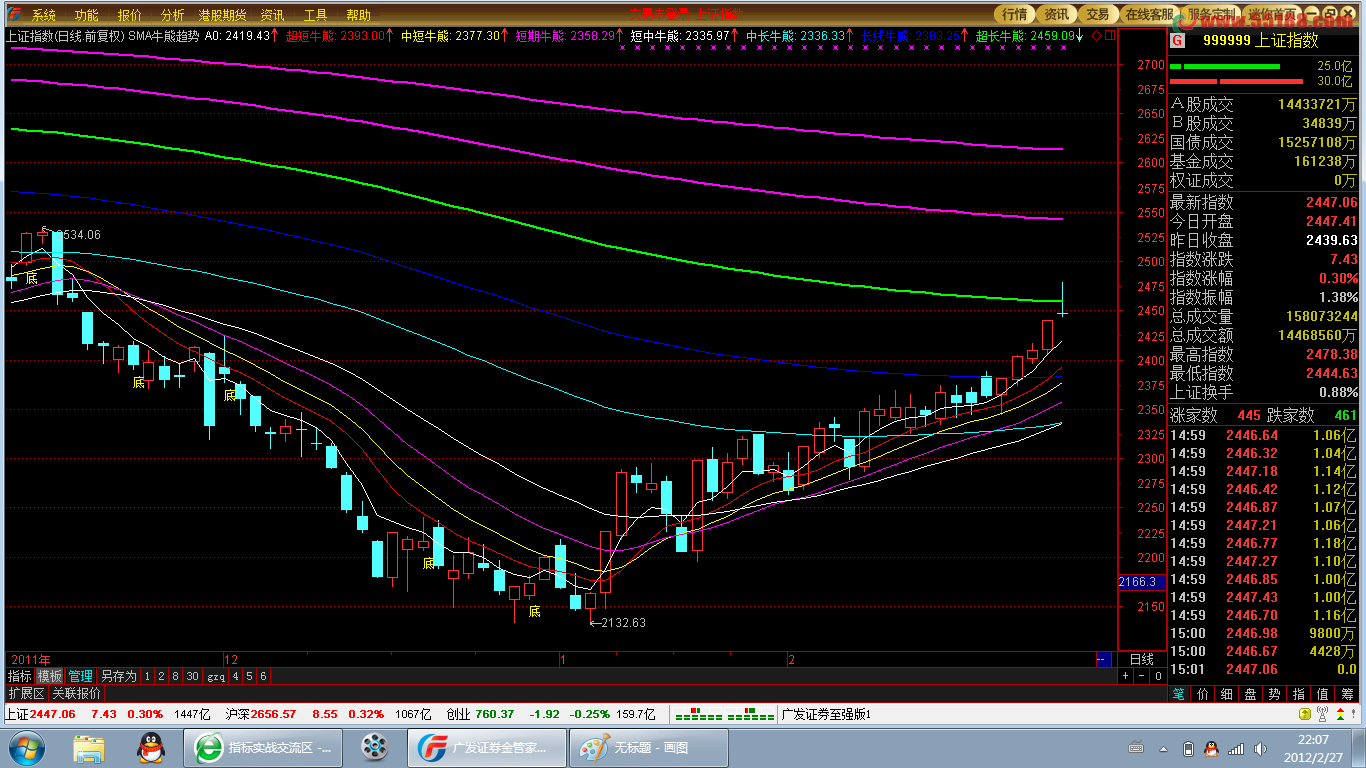Click the G icon beside 999999
The height and width of the screenshot is (768, 1366).
[1177, 41]
